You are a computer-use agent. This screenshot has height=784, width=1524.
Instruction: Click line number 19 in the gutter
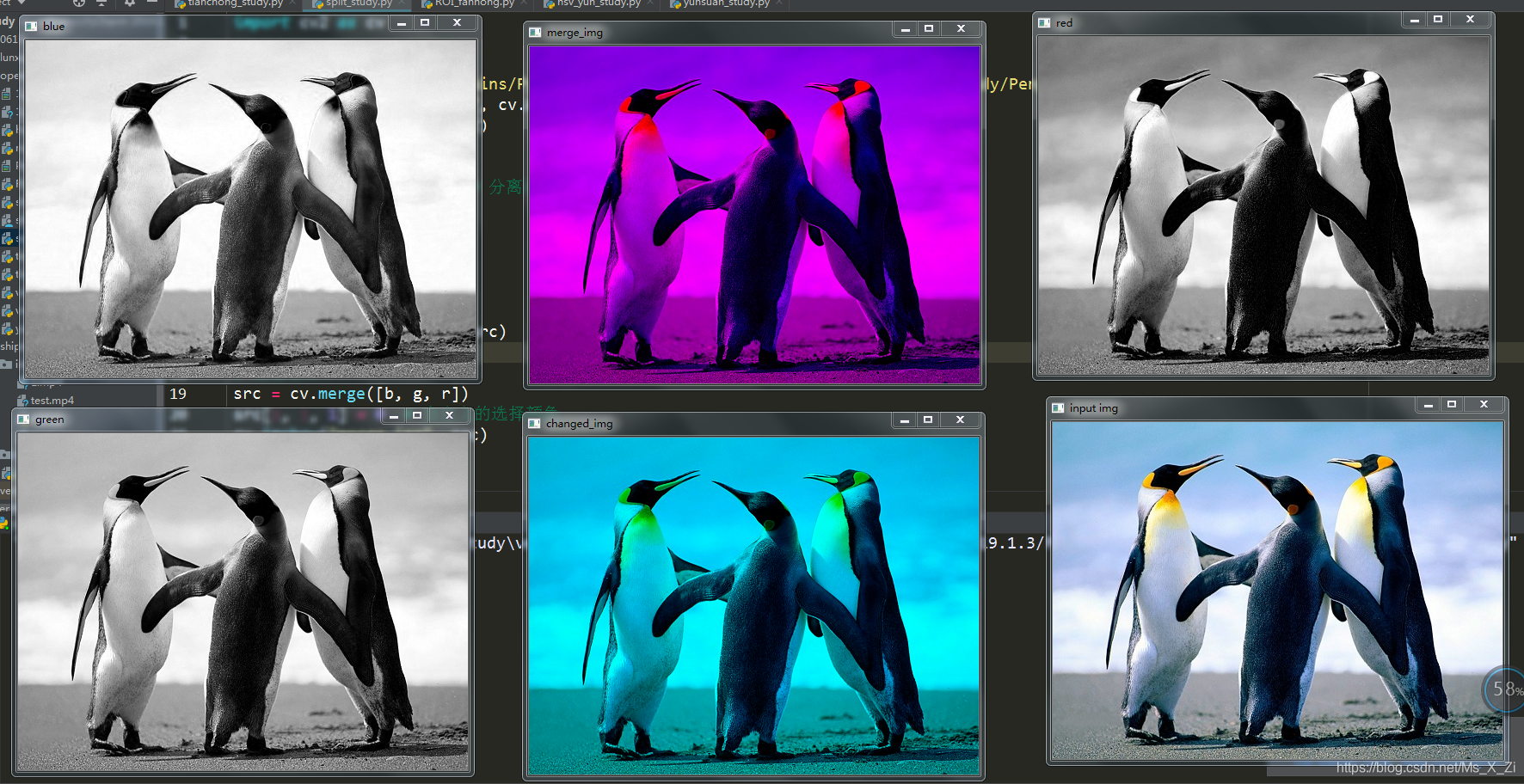[x=178, y=394]
